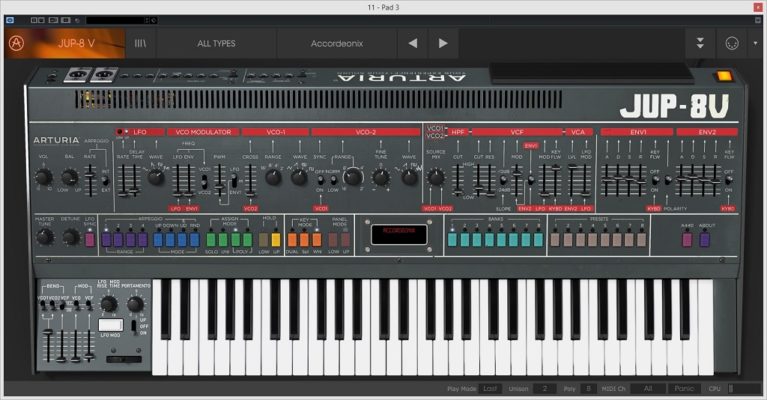Turn the VCO-2 FINE TUNE knob

click(381, 177)
